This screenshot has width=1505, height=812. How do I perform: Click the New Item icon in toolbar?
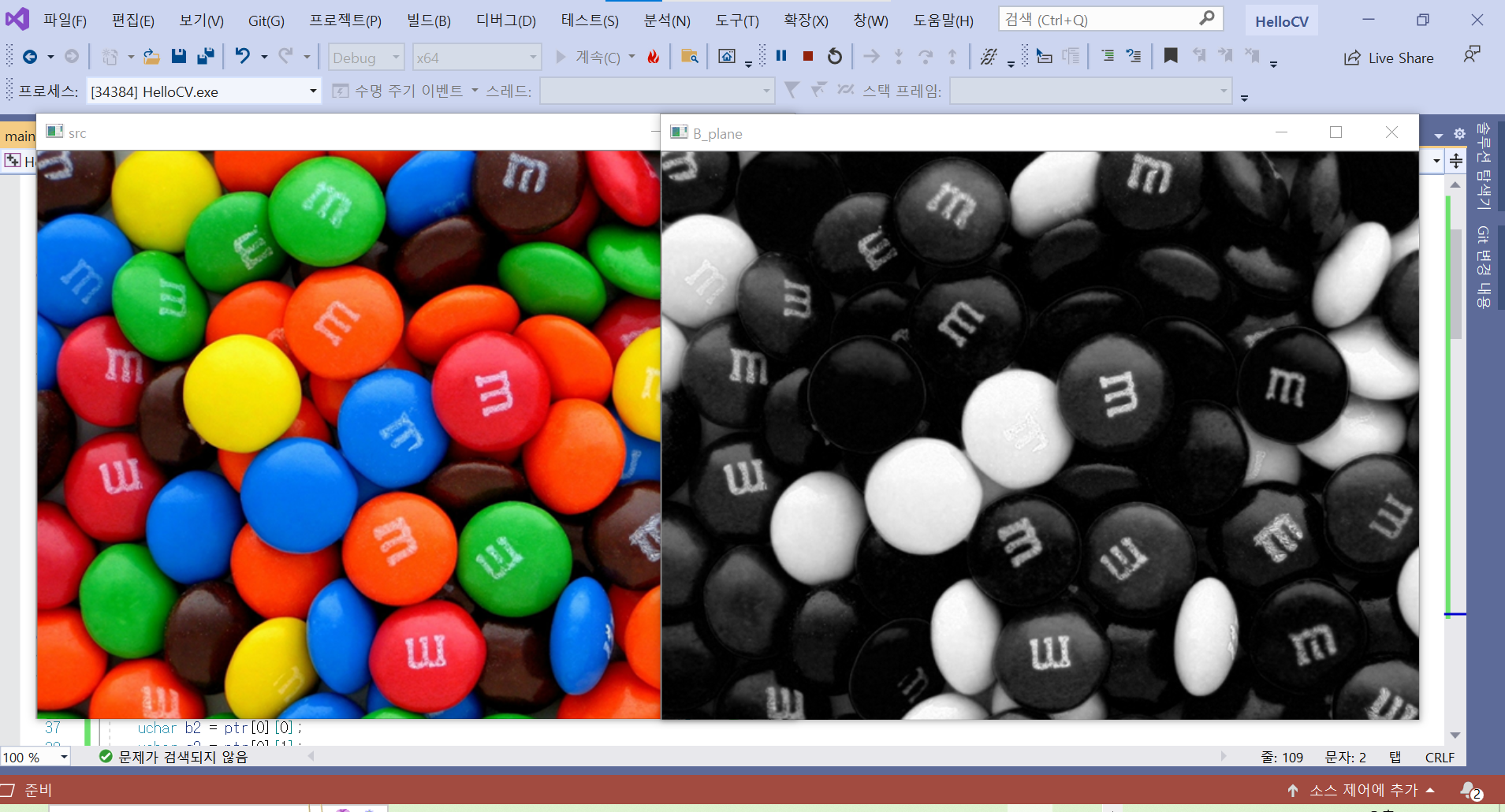pyautogui.click(x=110, y=57)
